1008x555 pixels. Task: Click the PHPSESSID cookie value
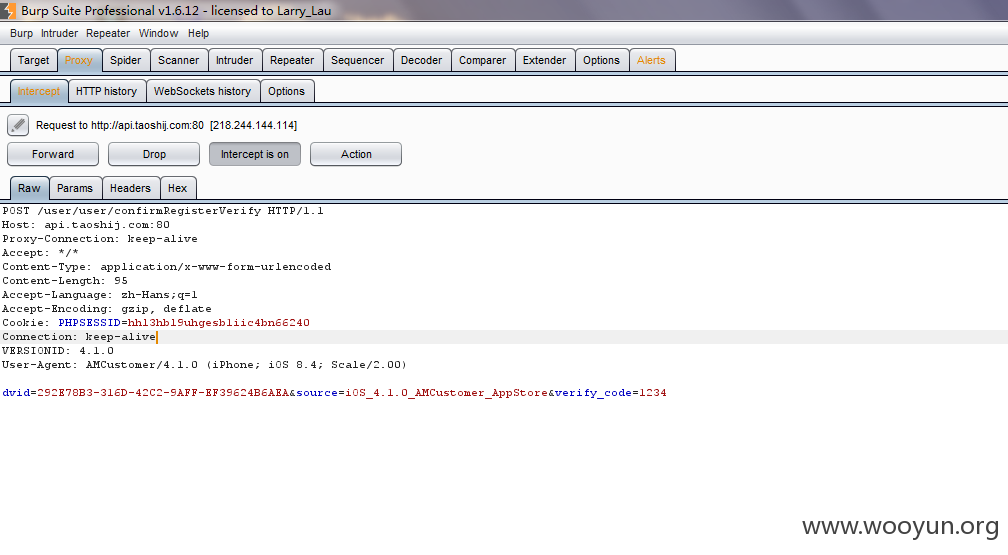(219, 323)
